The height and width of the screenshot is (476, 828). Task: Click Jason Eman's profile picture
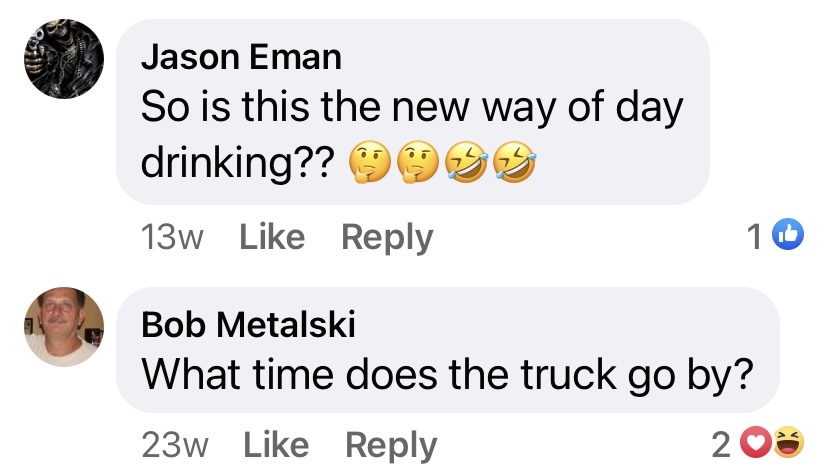click(x=62, y=61)
